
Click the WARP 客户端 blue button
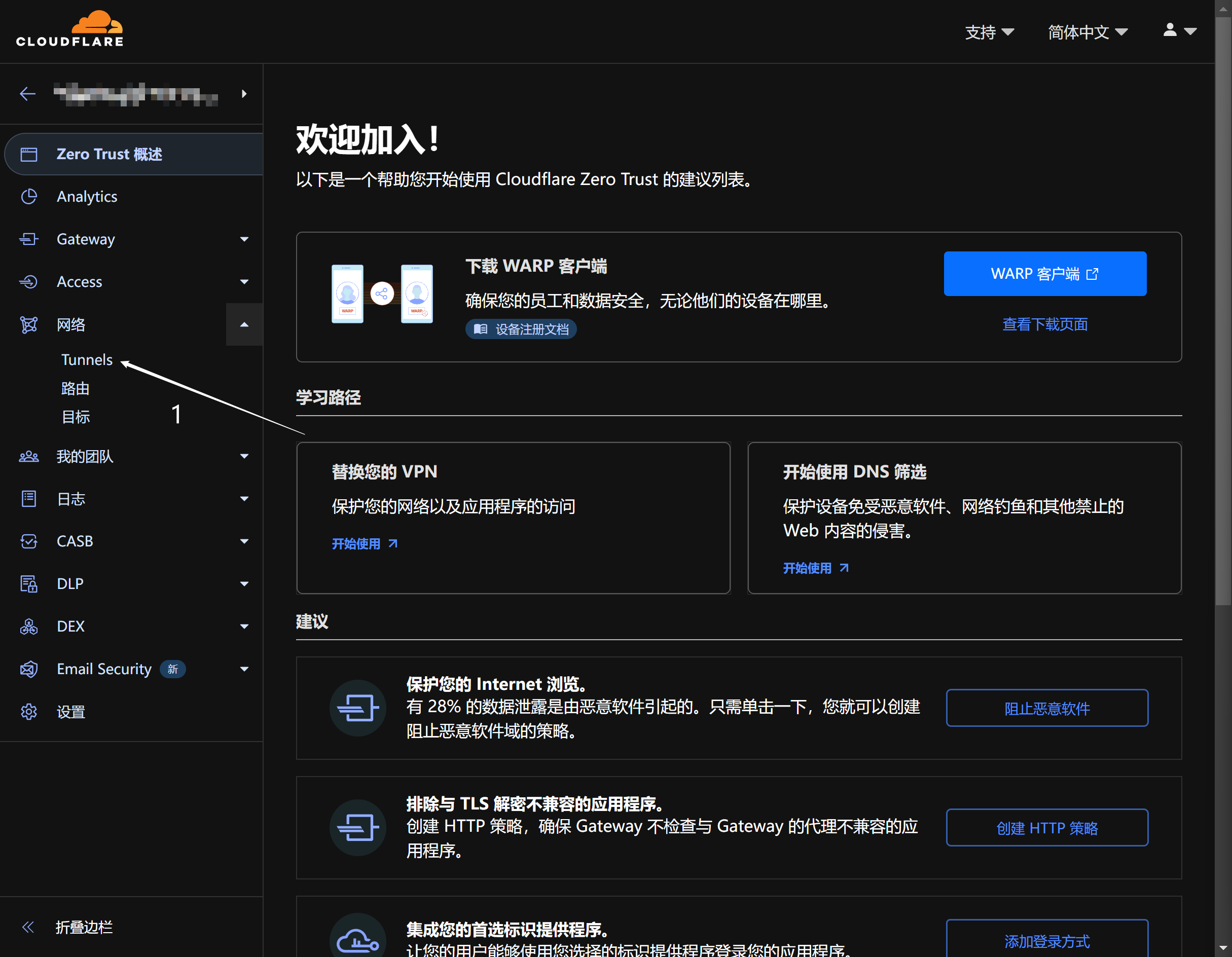point(1045,274)
